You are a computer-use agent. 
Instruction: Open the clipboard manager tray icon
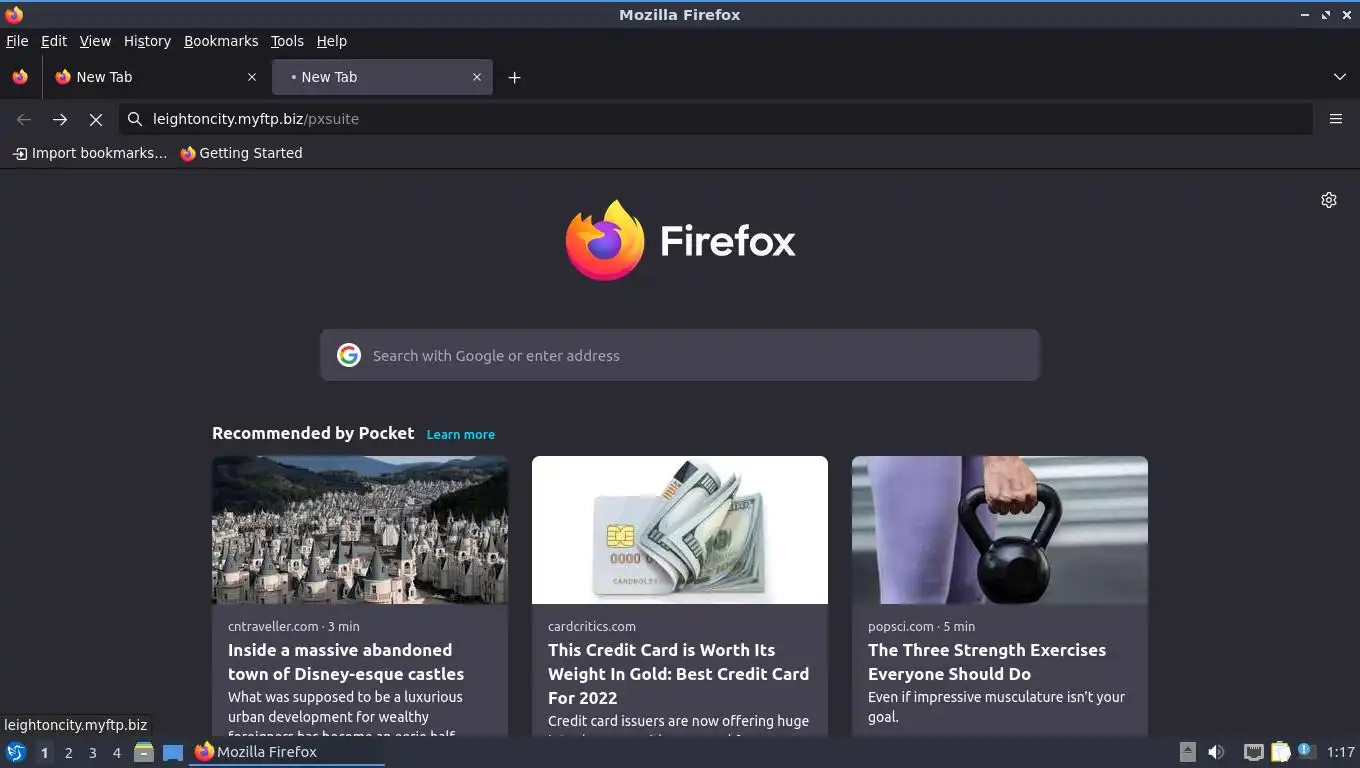click(x=1281, y=752)
